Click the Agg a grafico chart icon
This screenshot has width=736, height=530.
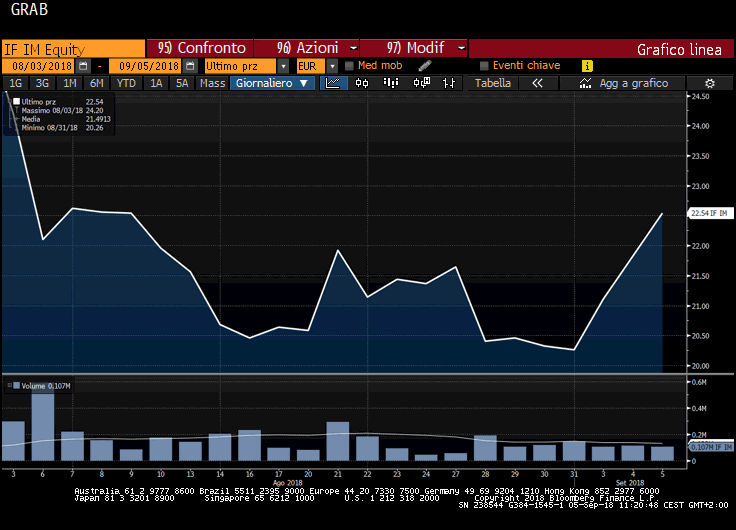point(585,83)
